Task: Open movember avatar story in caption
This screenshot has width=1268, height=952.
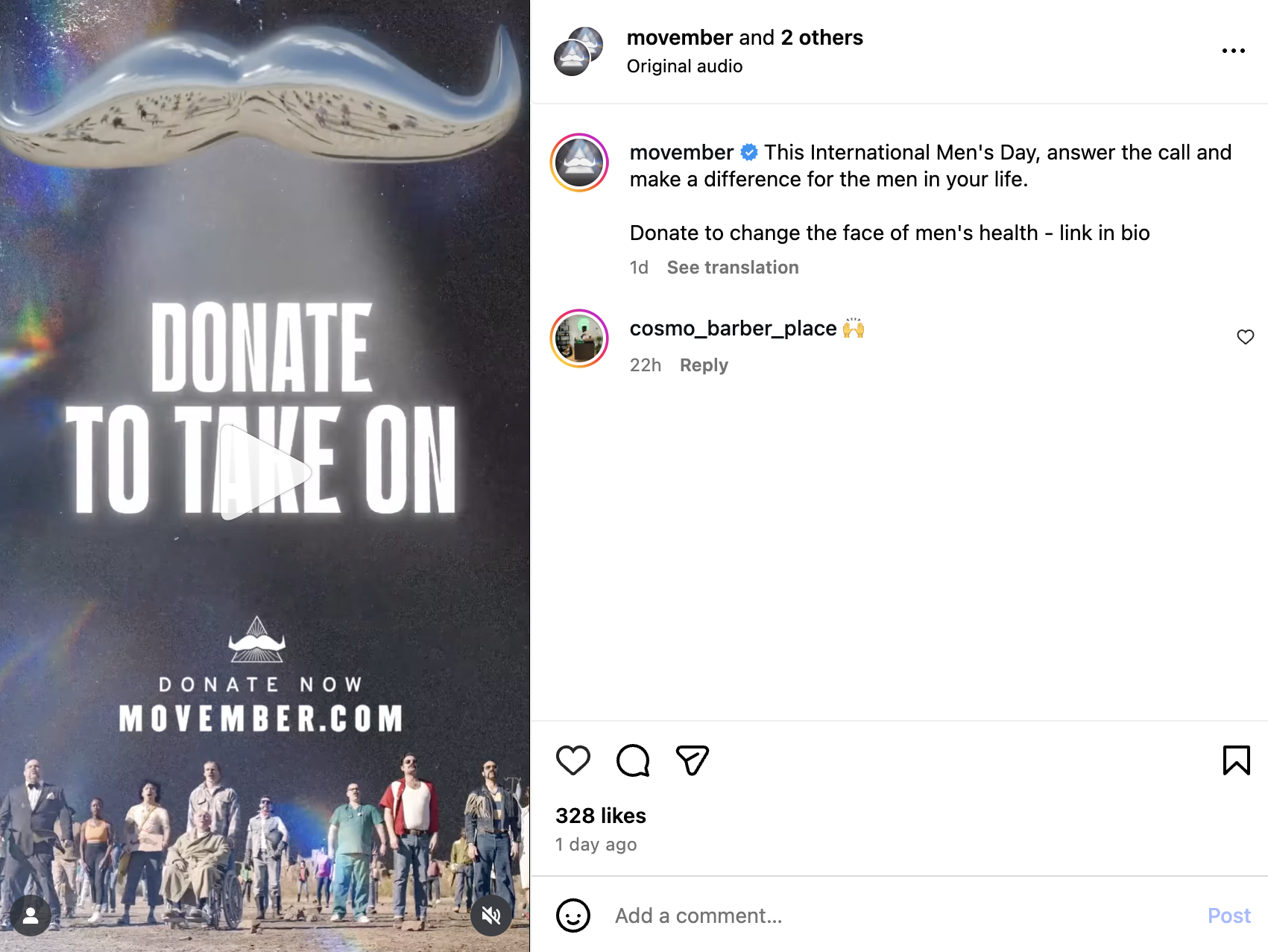Action: click(579, 163)
